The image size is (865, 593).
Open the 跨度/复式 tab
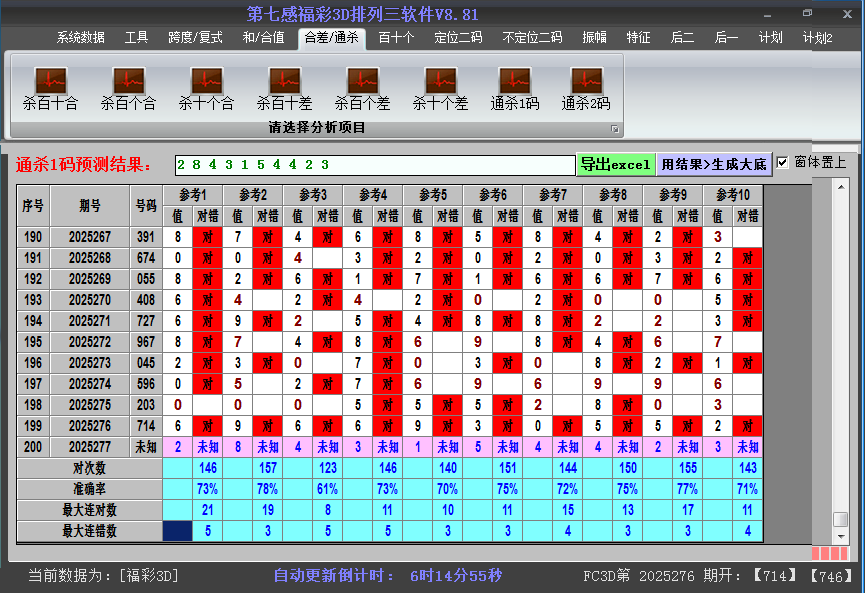tap(195, 38)
